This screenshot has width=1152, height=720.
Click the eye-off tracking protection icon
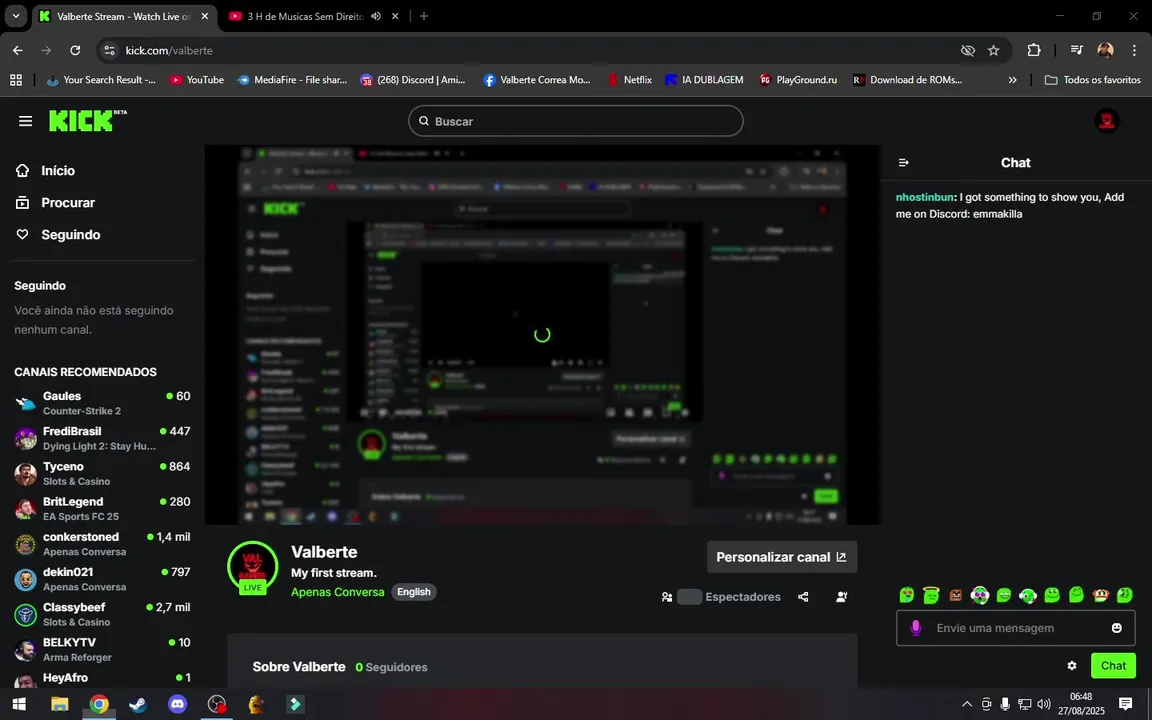point(968,50)
